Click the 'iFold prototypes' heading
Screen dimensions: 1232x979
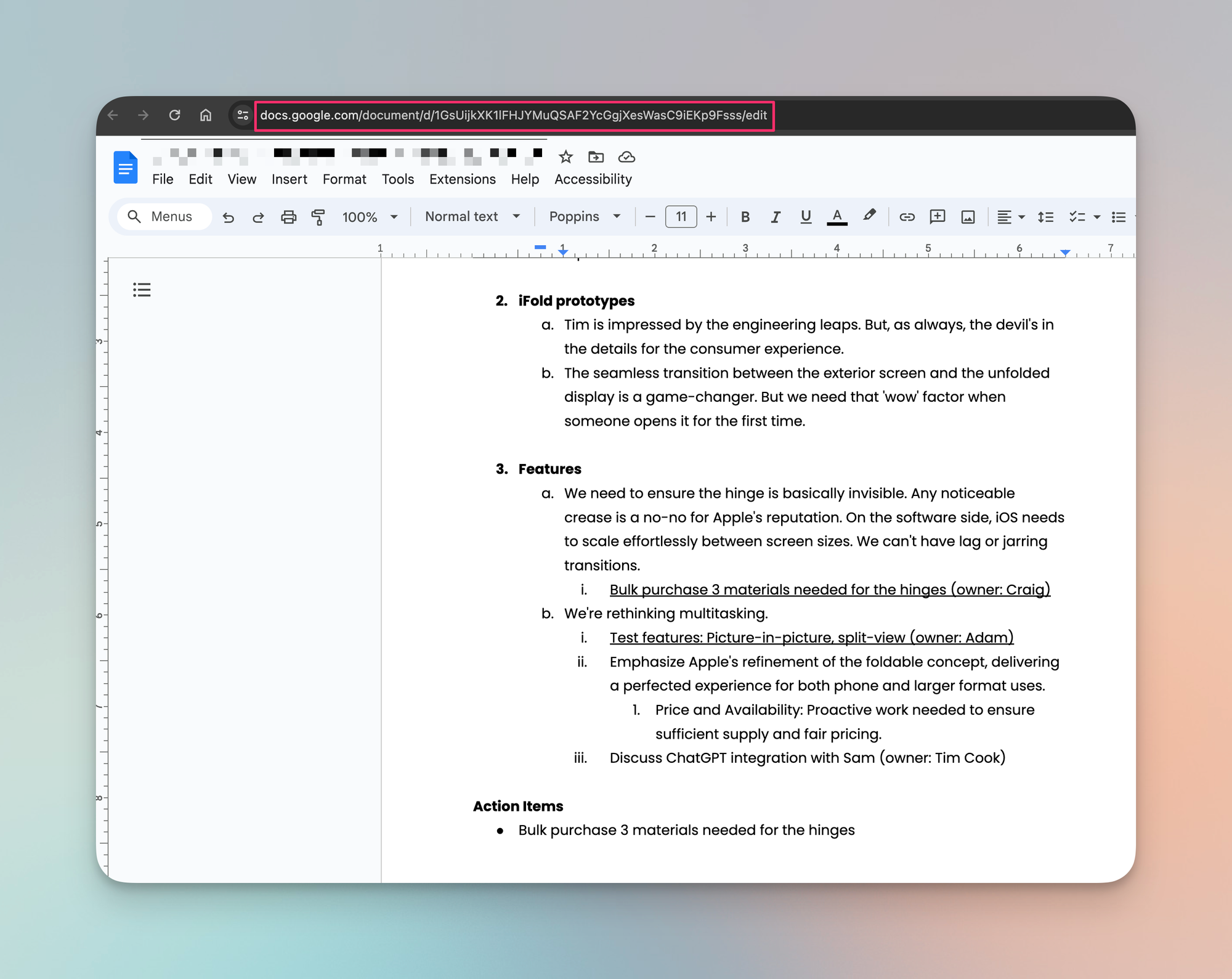pos(576,301)
